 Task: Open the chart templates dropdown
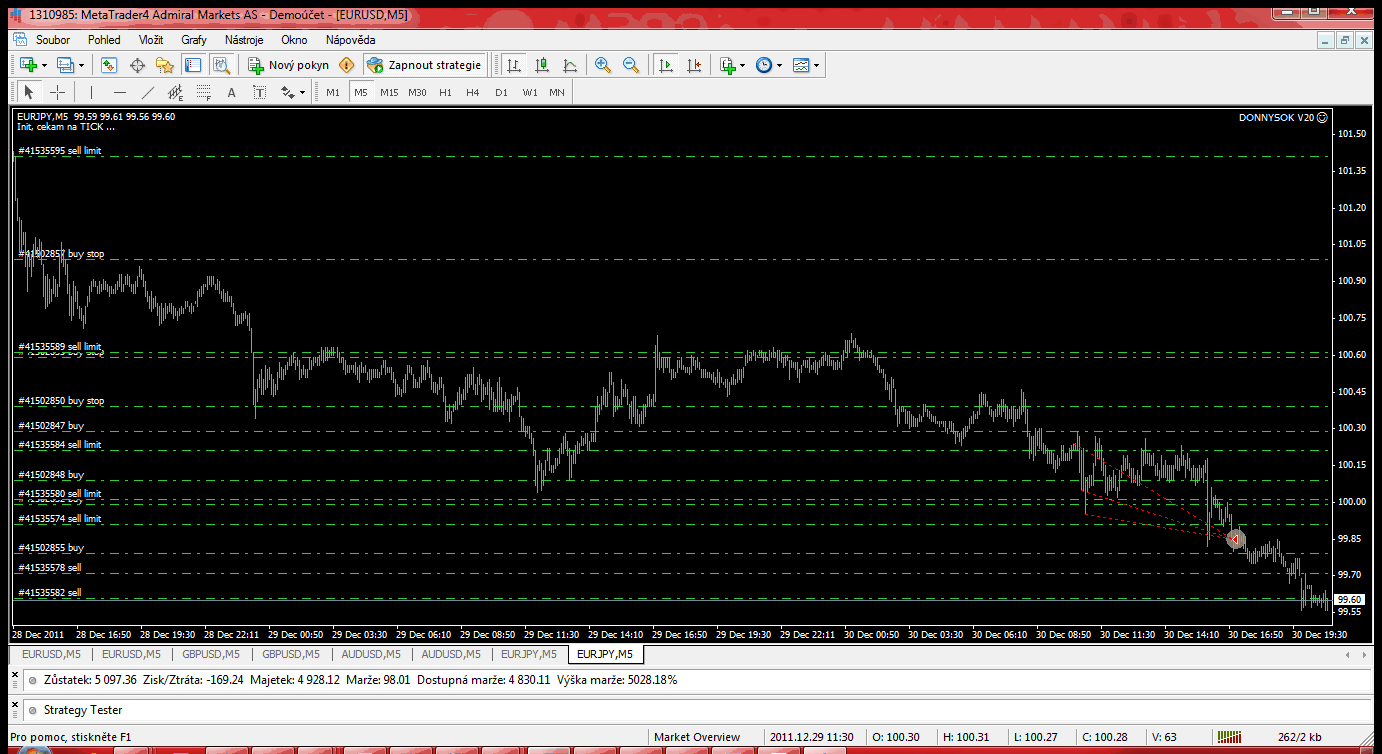pyautogui.click(x=817, y=65)
